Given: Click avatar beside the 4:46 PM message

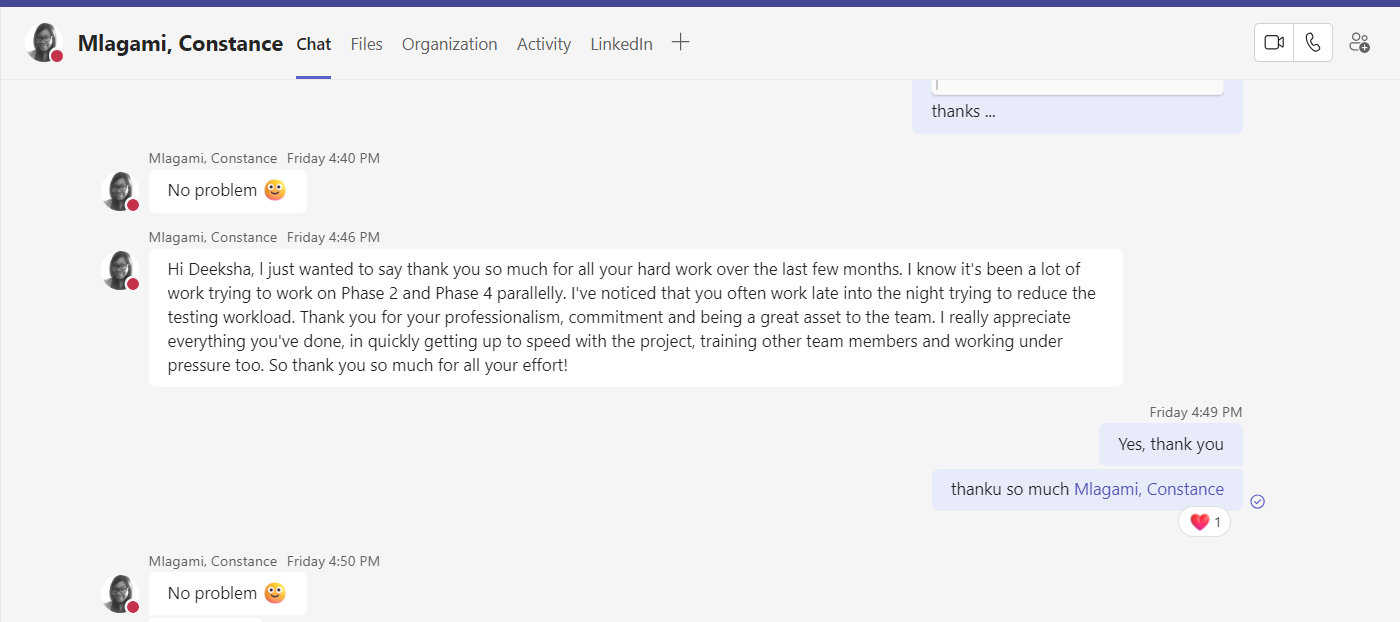Looking at the screenshot, I should point(120,270).
